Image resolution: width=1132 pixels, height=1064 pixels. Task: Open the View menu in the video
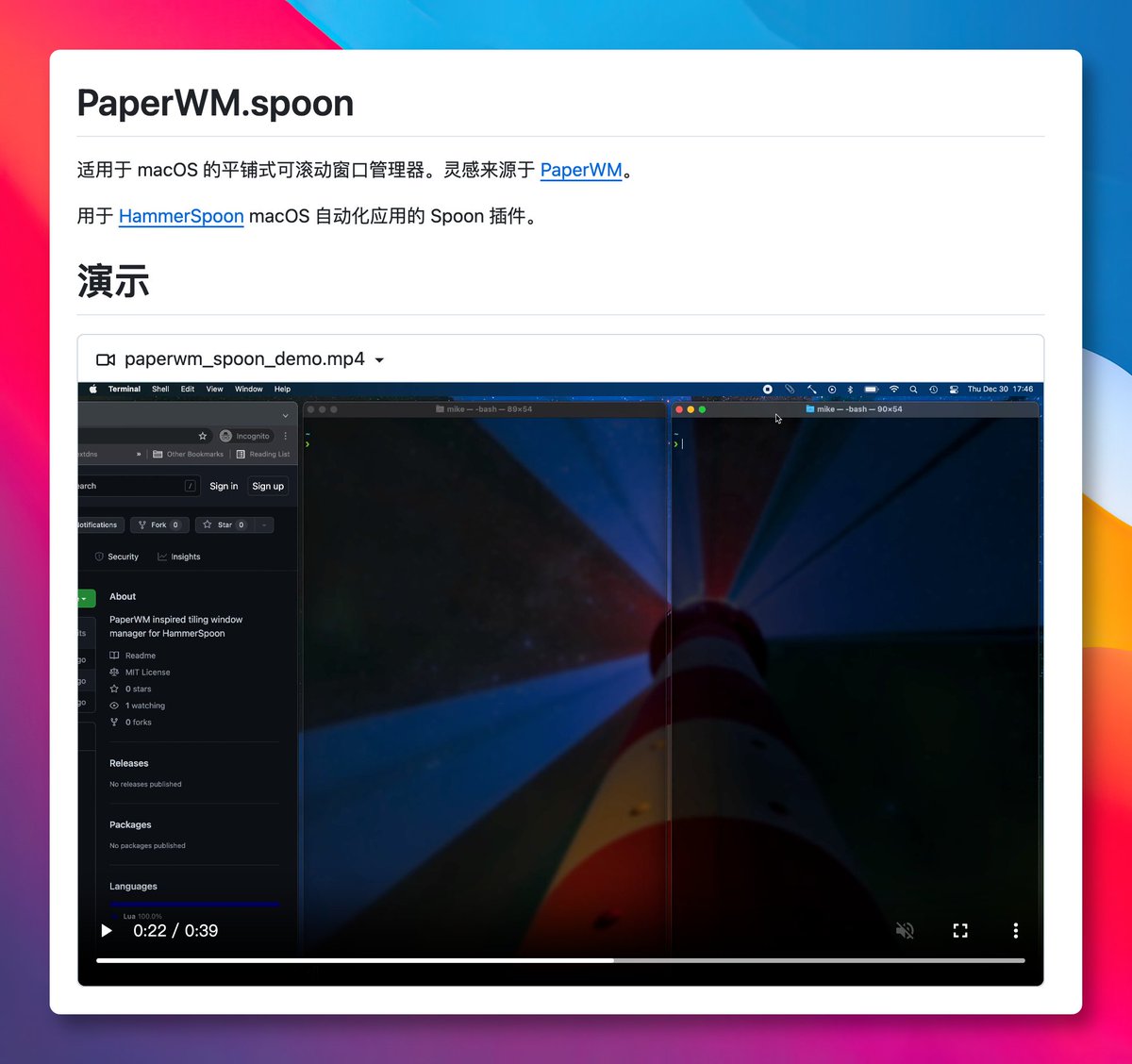coord(215,389)
